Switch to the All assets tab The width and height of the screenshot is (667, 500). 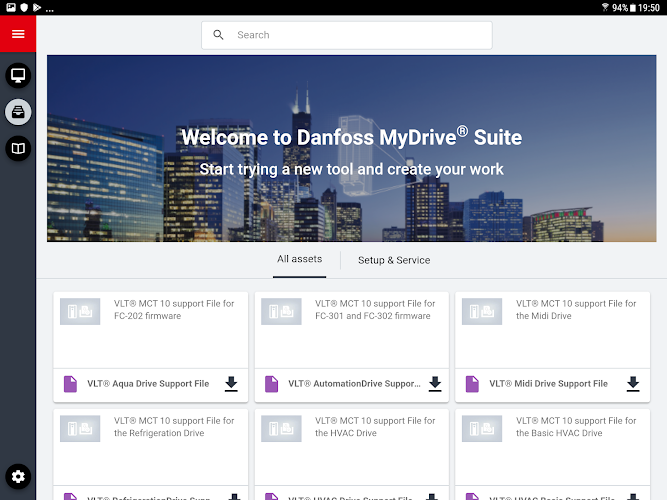(x=299, y=259)
